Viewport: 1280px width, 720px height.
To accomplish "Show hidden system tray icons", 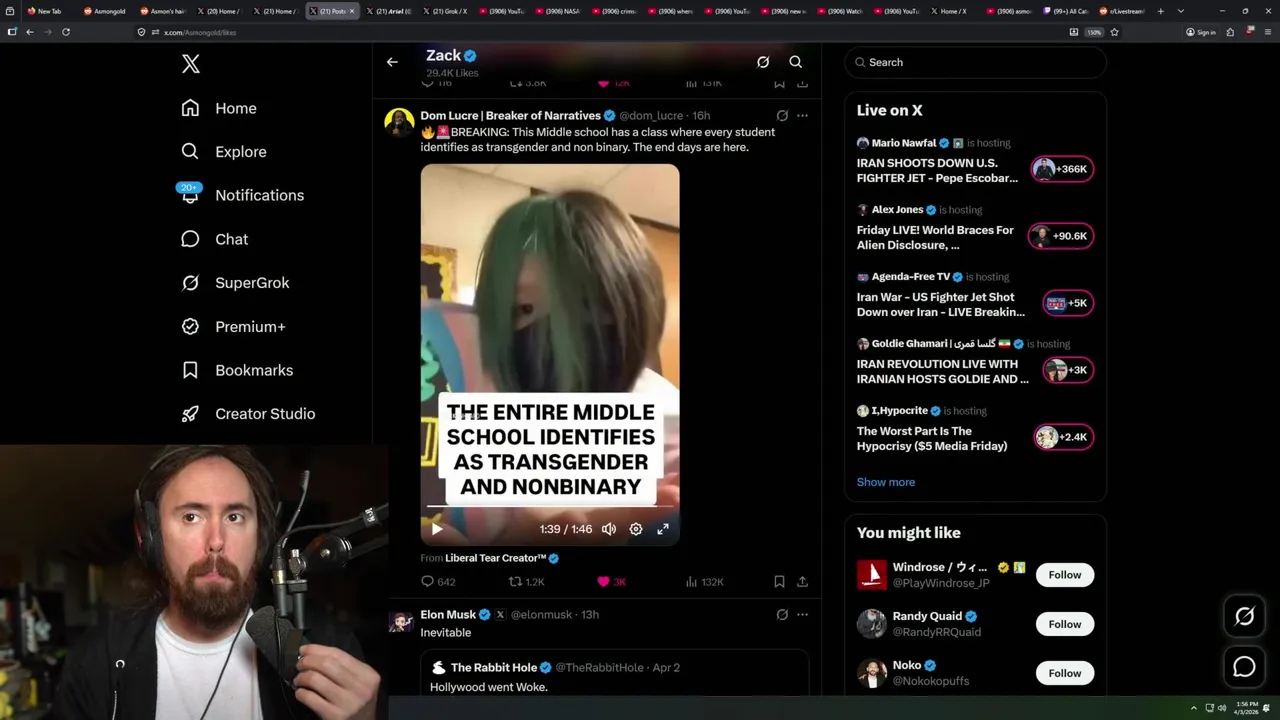I will tap(1193, 708).
